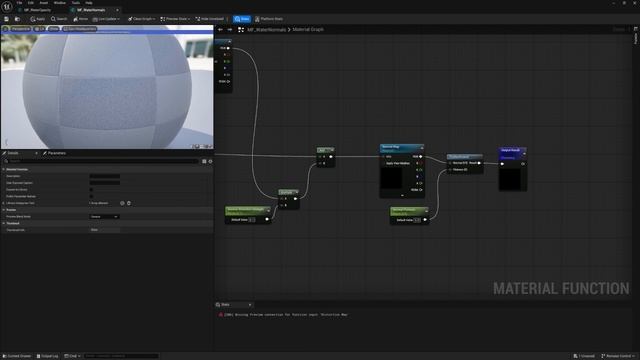
Task: Switch to the Details panel tab
Action: click(13, 153)
